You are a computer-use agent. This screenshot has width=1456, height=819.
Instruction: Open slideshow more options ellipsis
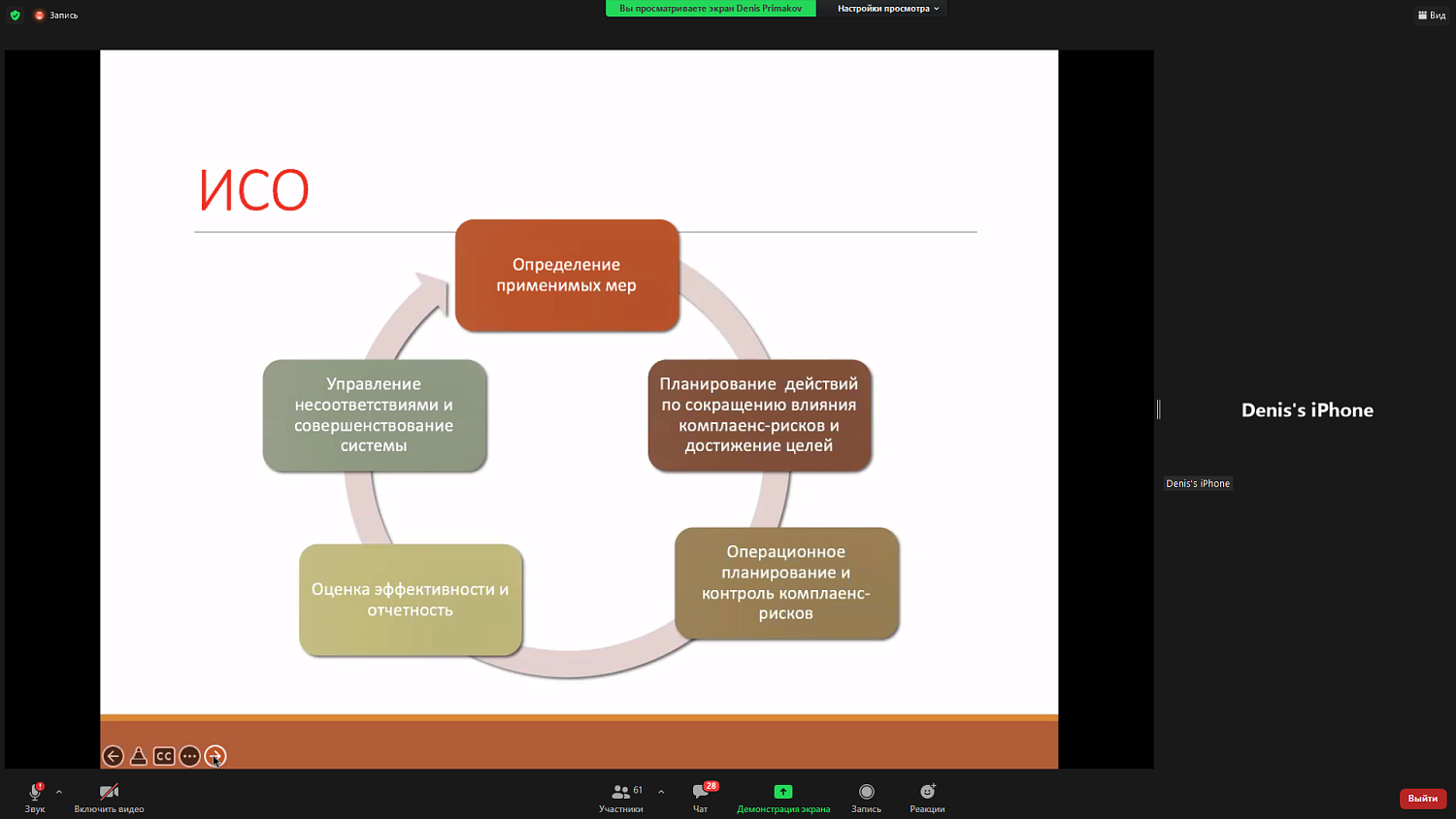pos(189,756)
